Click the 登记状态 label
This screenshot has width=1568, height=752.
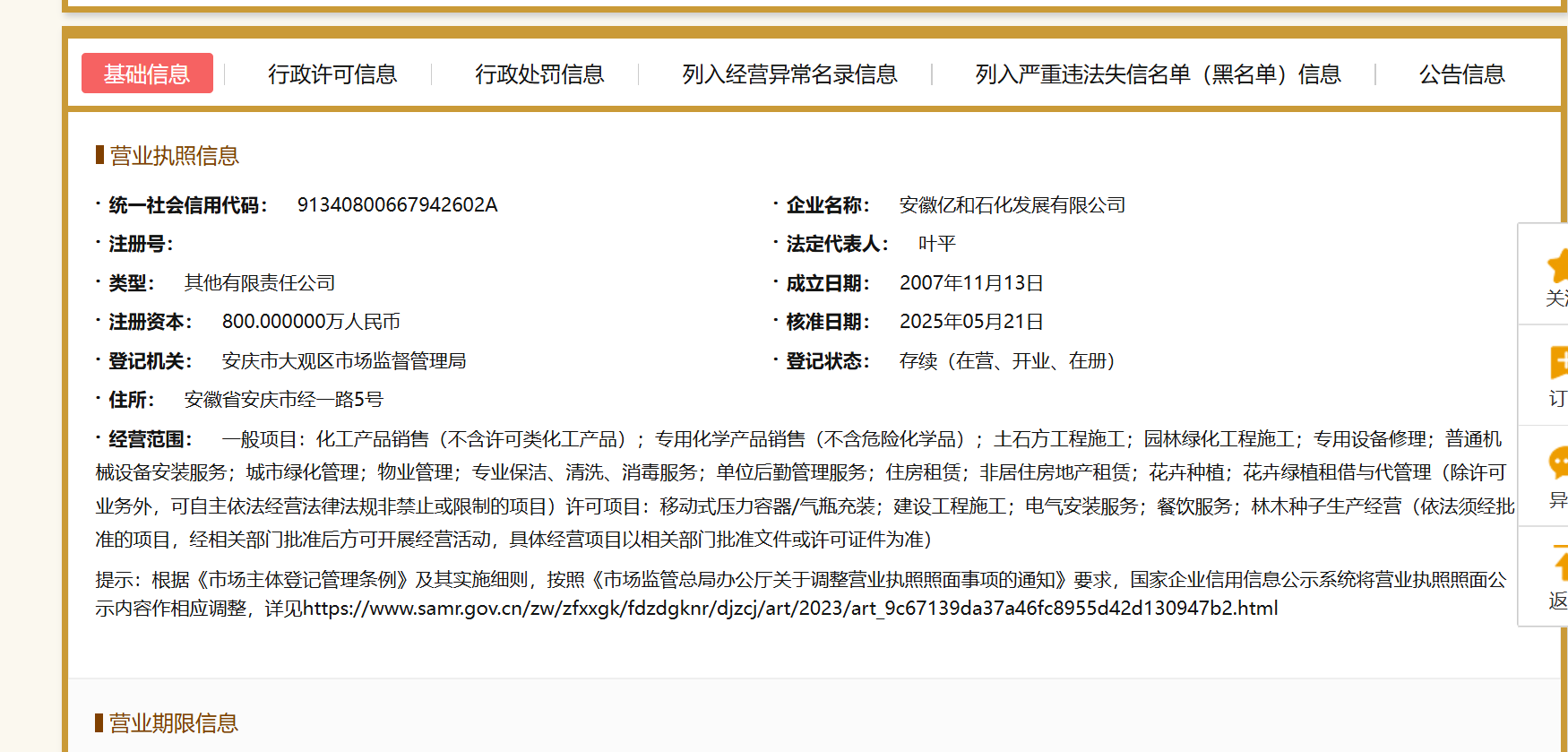(x=828, y=361)
